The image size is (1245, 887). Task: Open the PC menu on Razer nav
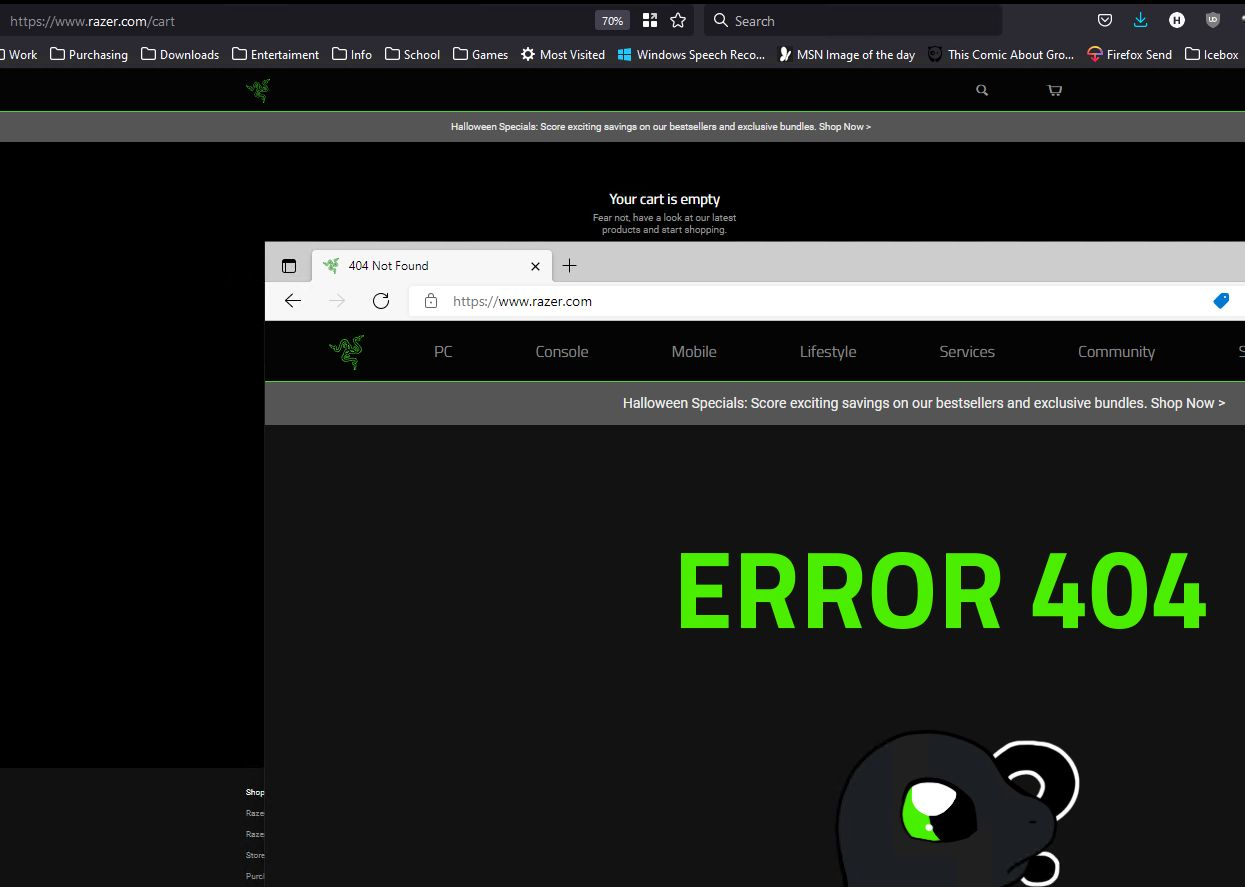pos(443,352)
